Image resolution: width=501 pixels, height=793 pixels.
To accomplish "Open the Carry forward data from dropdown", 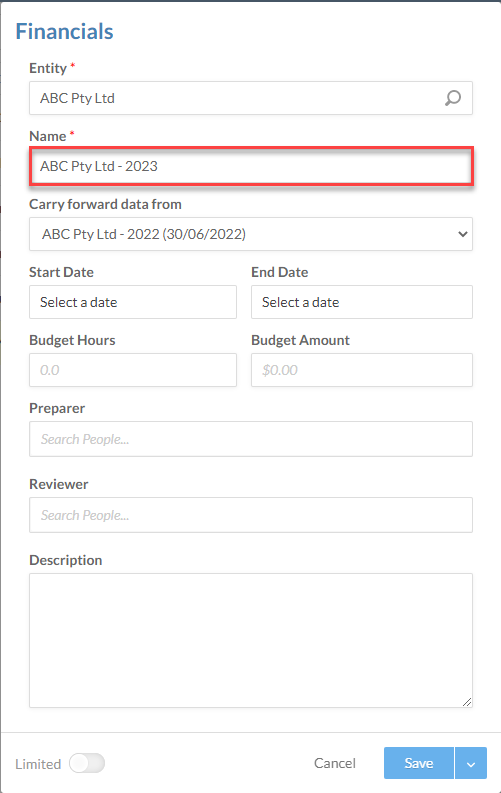I will click(251, 234).
